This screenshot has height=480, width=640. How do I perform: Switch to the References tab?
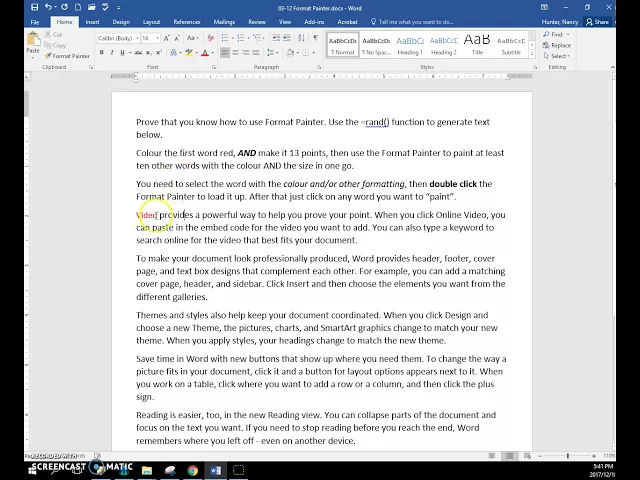[x=187, y=22]
